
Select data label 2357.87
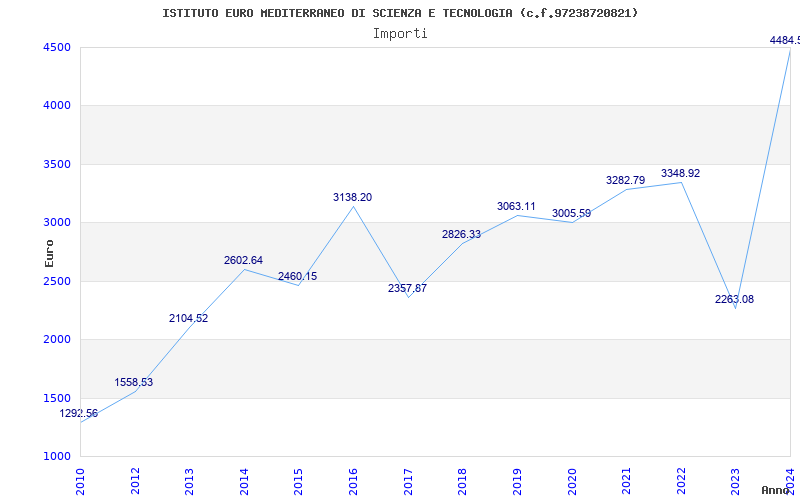(x=407, y=288)
